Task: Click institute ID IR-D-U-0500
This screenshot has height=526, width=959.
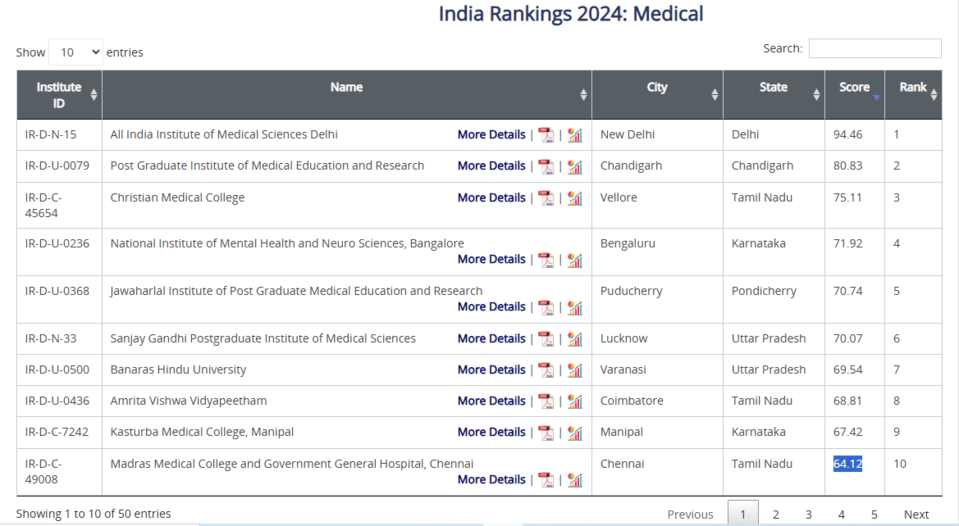Action: (57, 369)
